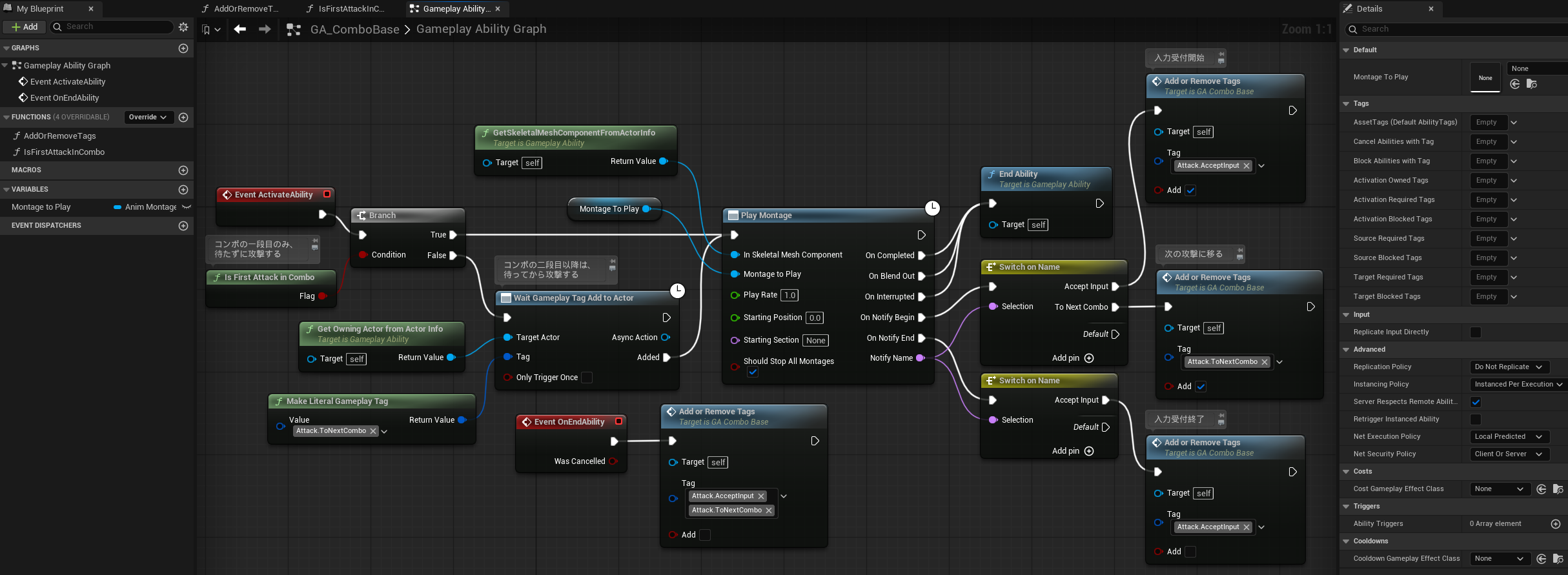Screen dimensions: 1568x575
Task: Click GA_ComboBase in the breadcrumb
Action: (x=355, y=30)
